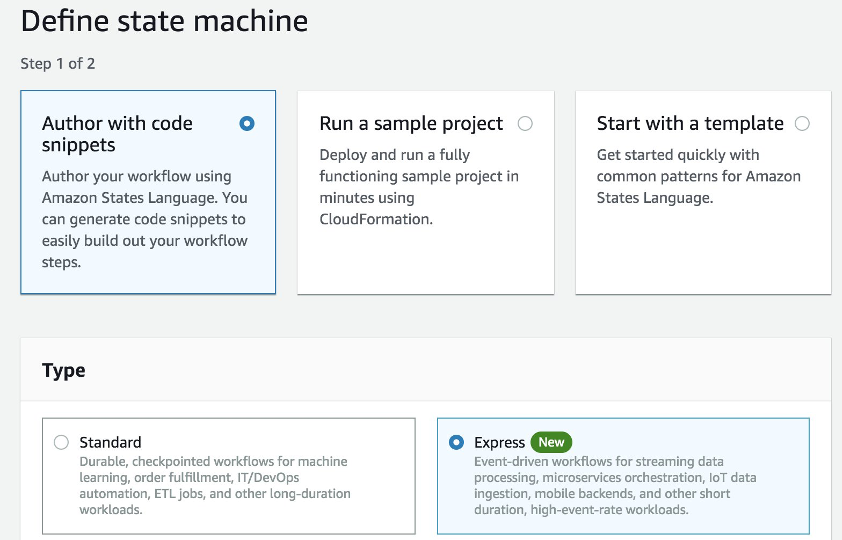This screenshot has width=842, height=540.
Task: Select the Author with code snippets radio button
Action: tap(247, 124)
